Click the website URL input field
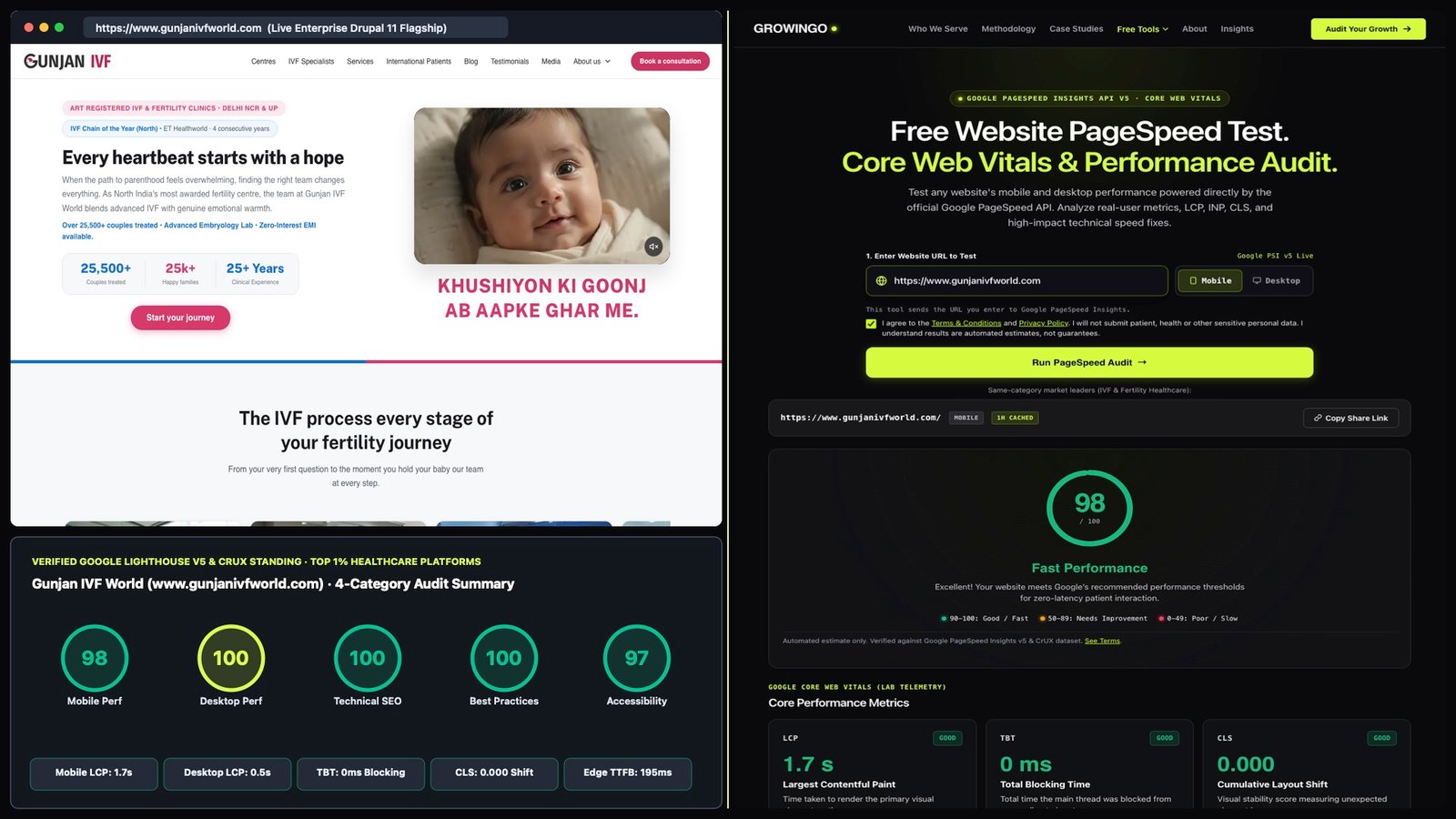Viewport: 1456px width, 819px height. 1016,281
